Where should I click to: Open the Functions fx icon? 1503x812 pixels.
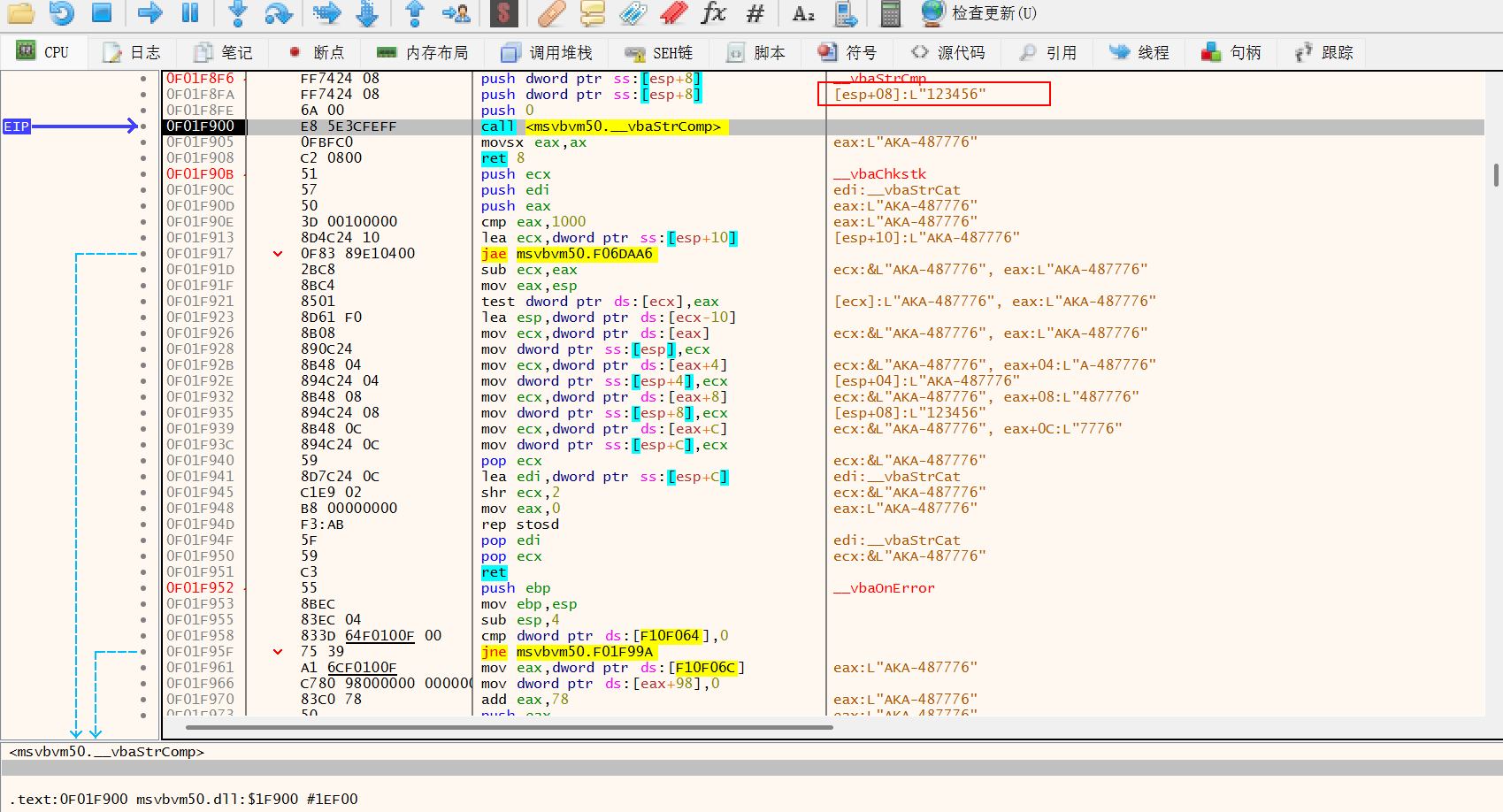tap(713, 12)
